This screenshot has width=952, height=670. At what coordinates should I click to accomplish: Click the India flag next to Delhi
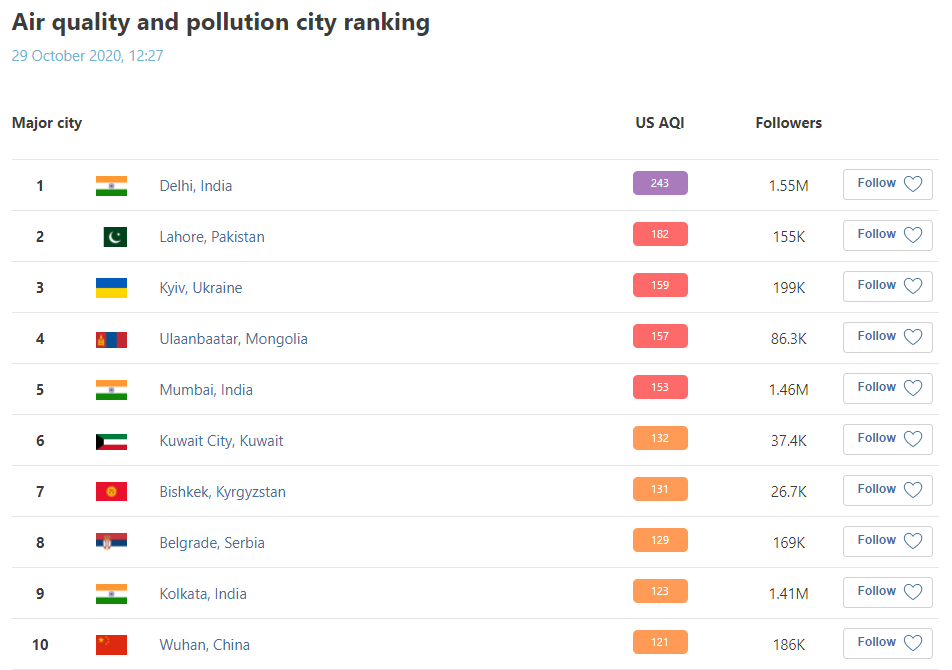click(111, 186)
